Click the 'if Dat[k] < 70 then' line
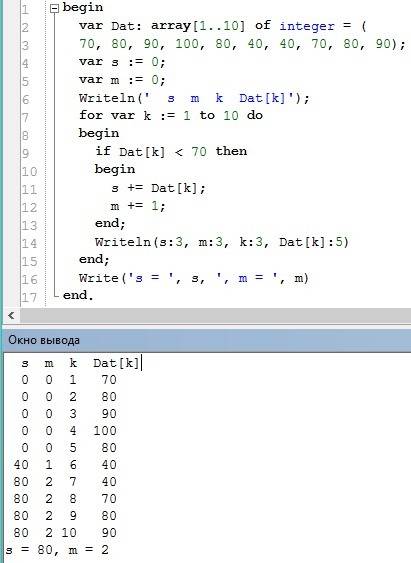 (x=171, y=152)
